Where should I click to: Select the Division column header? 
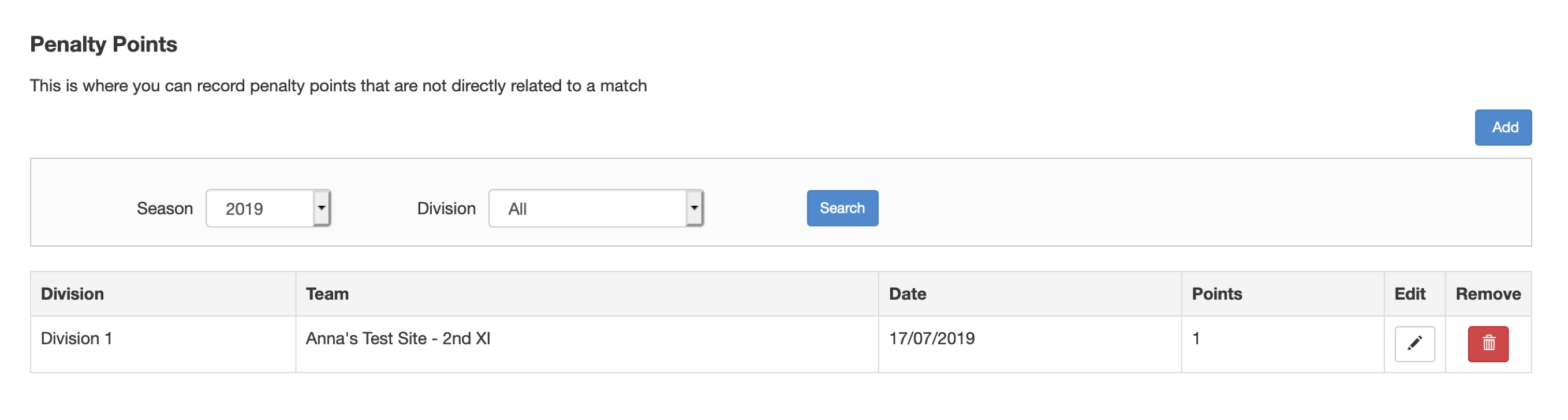[x=72, y=294]
